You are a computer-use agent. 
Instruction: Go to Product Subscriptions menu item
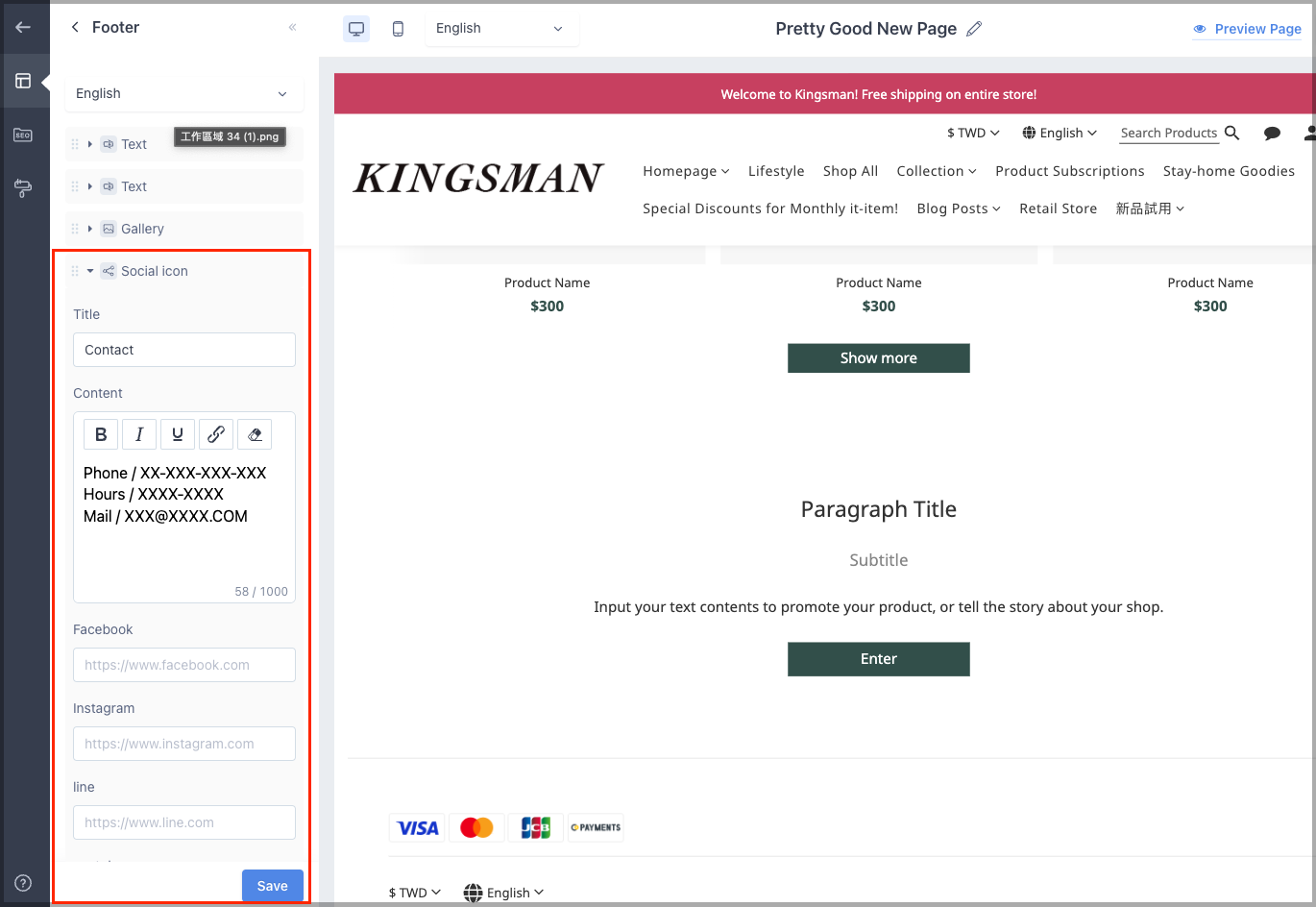(1069, 171)
